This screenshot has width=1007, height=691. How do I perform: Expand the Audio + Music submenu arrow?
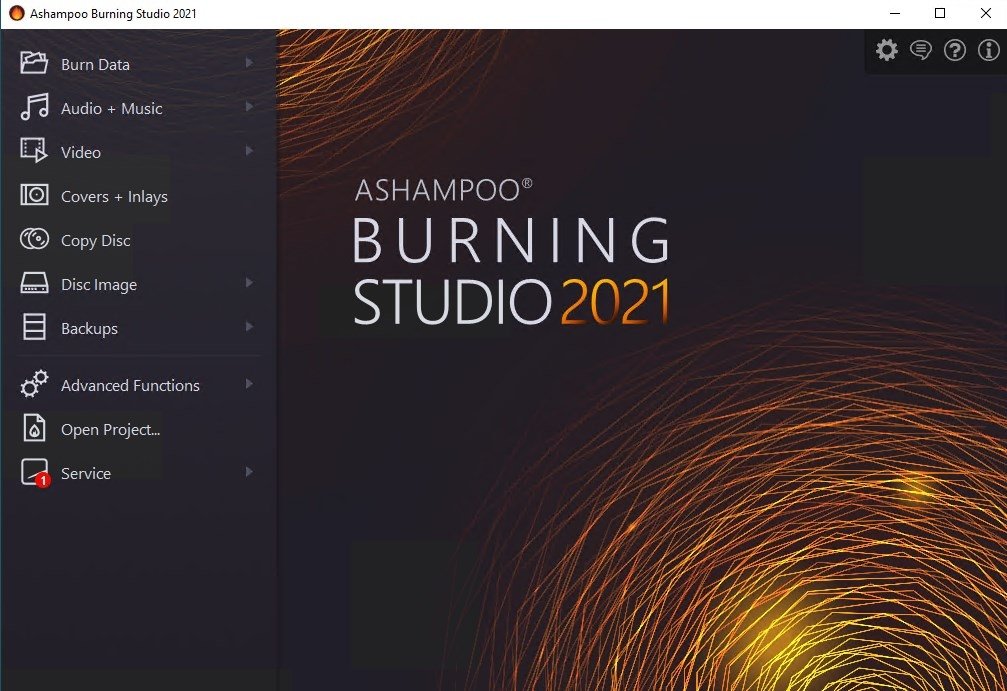[249, 107]
